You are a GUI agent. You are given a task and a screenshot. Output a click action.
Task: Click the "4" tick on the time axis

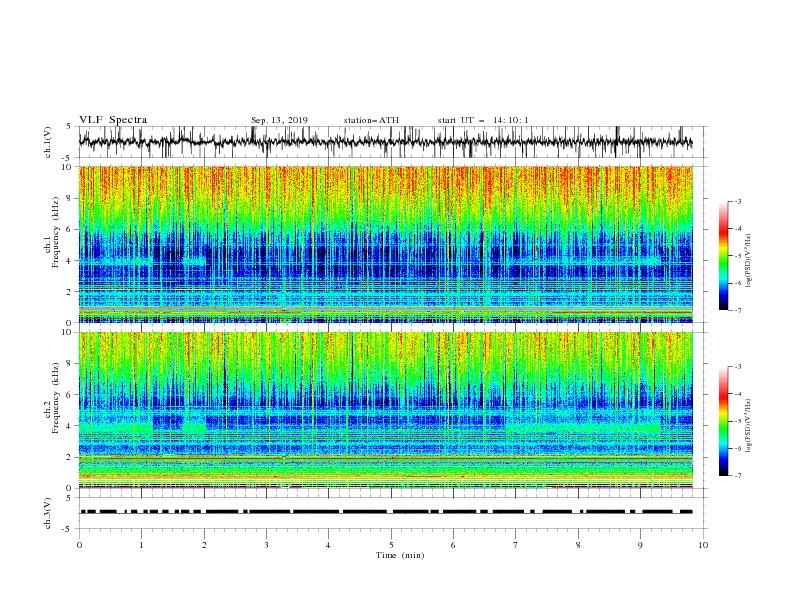(x=329, y=545)
